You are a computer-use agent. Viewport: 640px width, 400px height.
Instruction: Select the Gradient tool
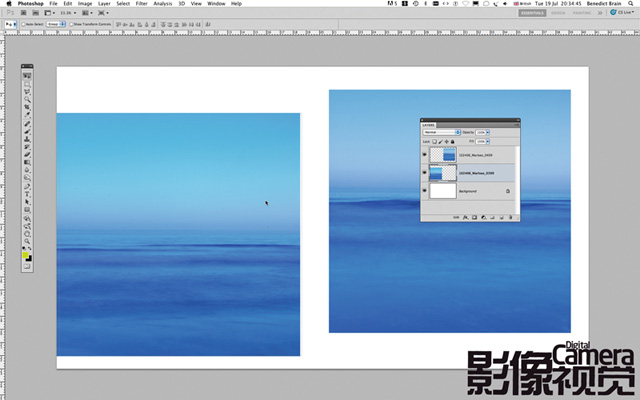coord(27,162)
